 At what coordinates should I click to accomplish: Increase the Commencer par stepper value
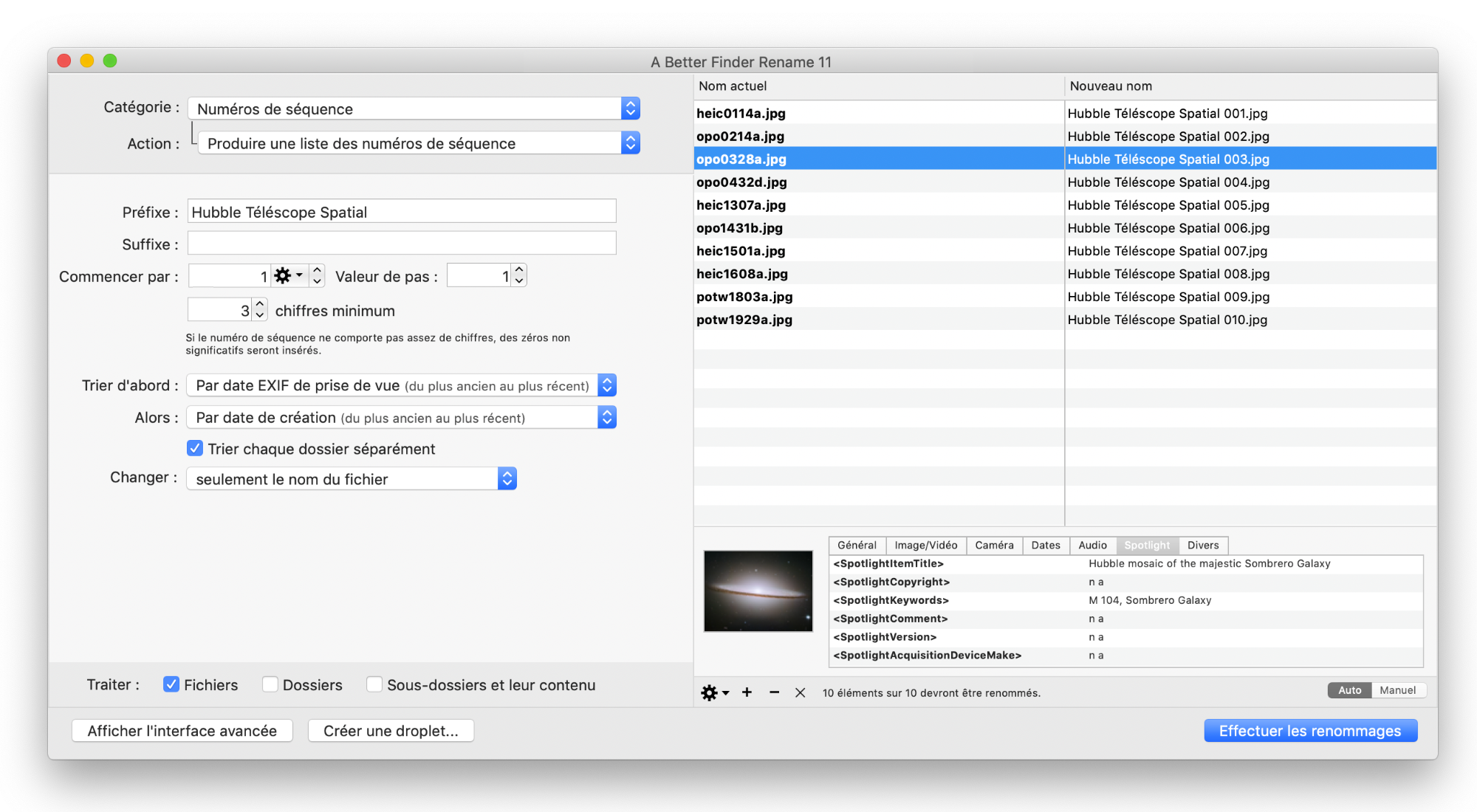click(x=318, y=270)
